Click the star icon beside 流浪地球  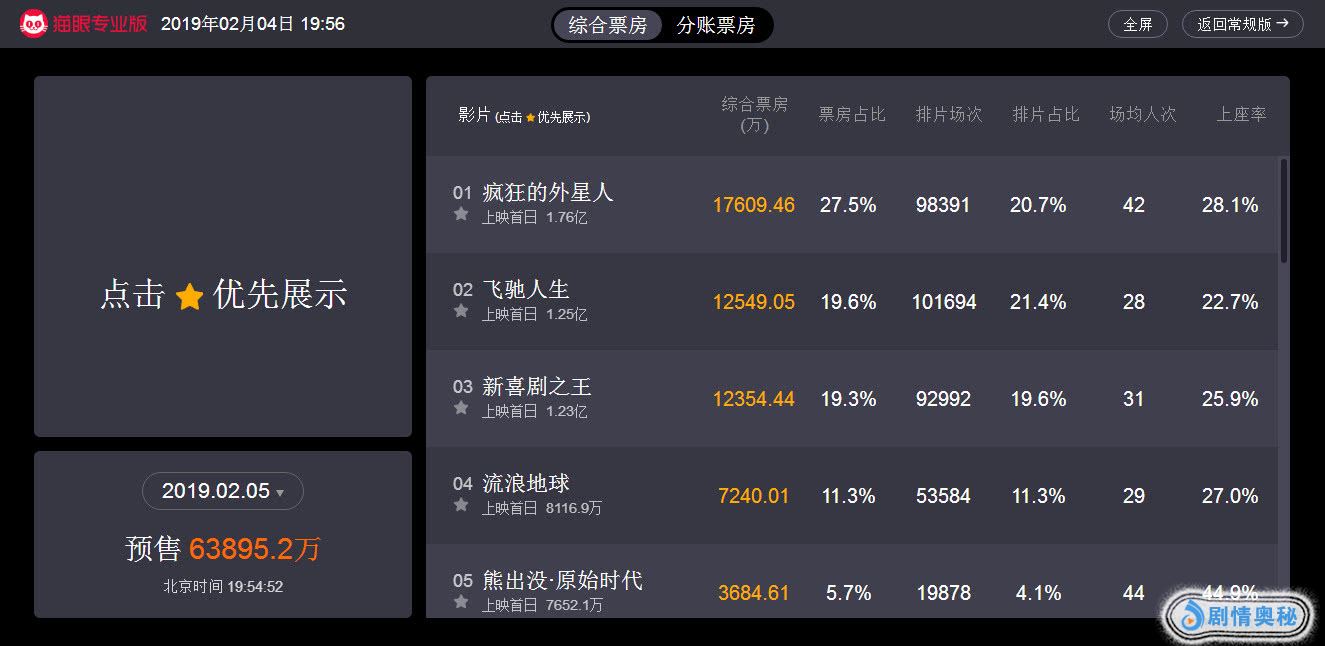tap(461, 505)
